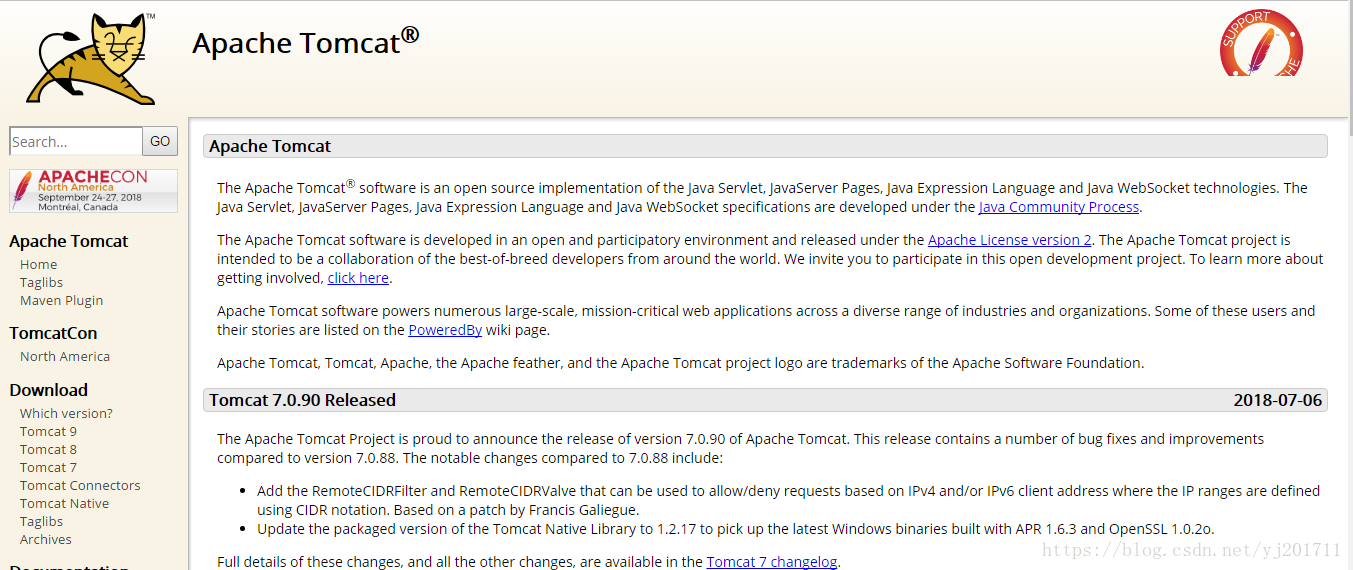Click the Support Apache feather badge
The height and width of the screenshot is (570, 1353).
tap(1261, 43)
